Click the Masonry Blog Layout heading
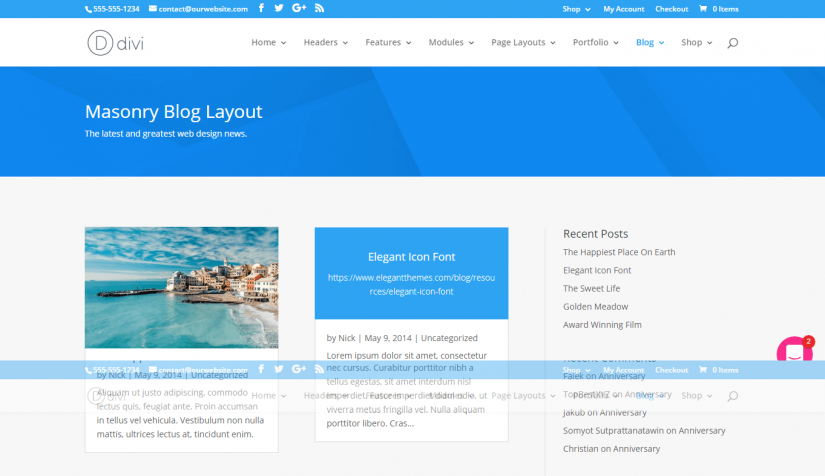The width and height of the screenshot is (825, 476). pos(174,112)
